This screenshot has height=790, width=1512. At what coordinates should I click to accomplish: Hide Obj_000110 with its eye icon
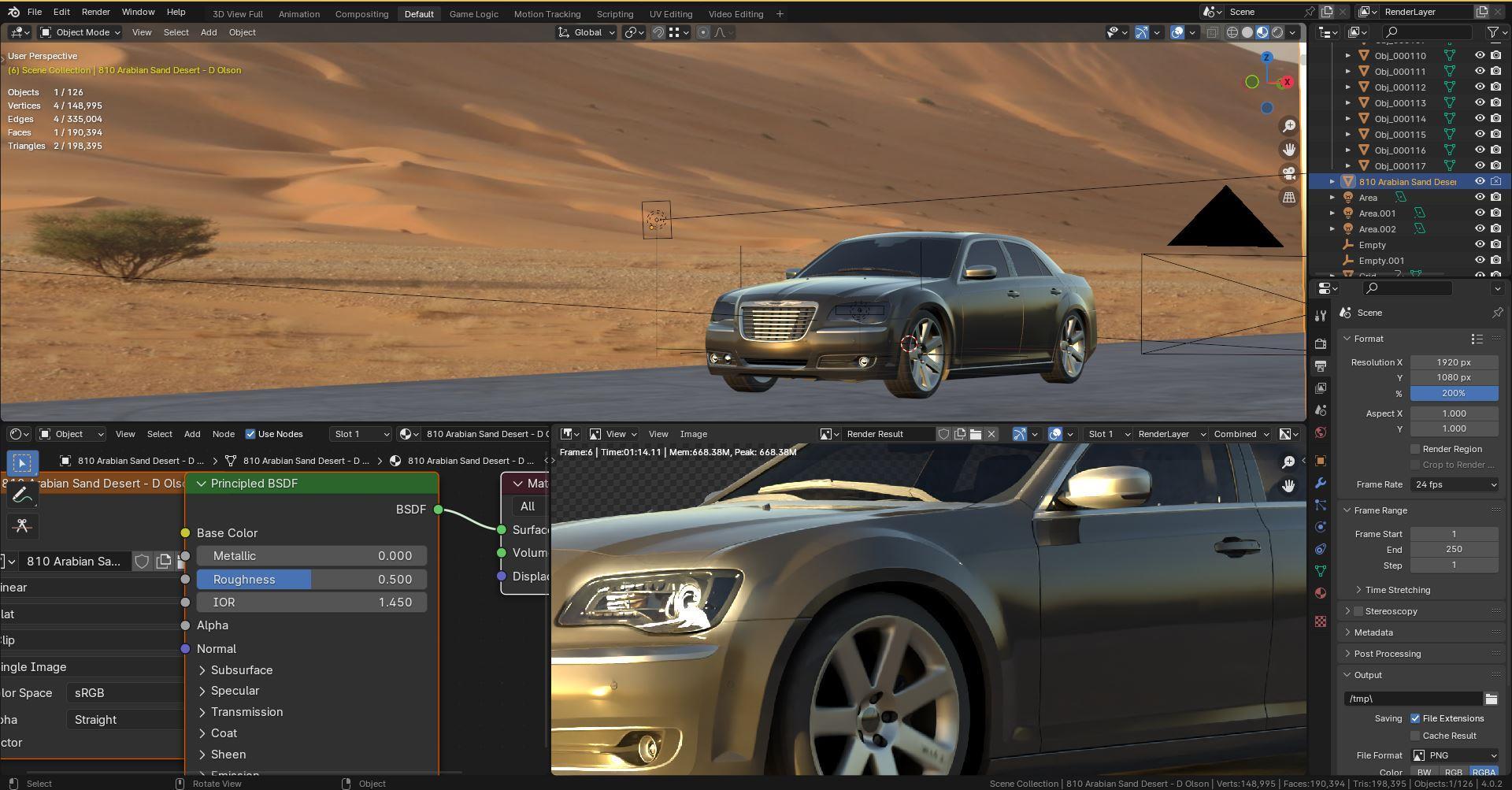click(x=1480, y=56)
